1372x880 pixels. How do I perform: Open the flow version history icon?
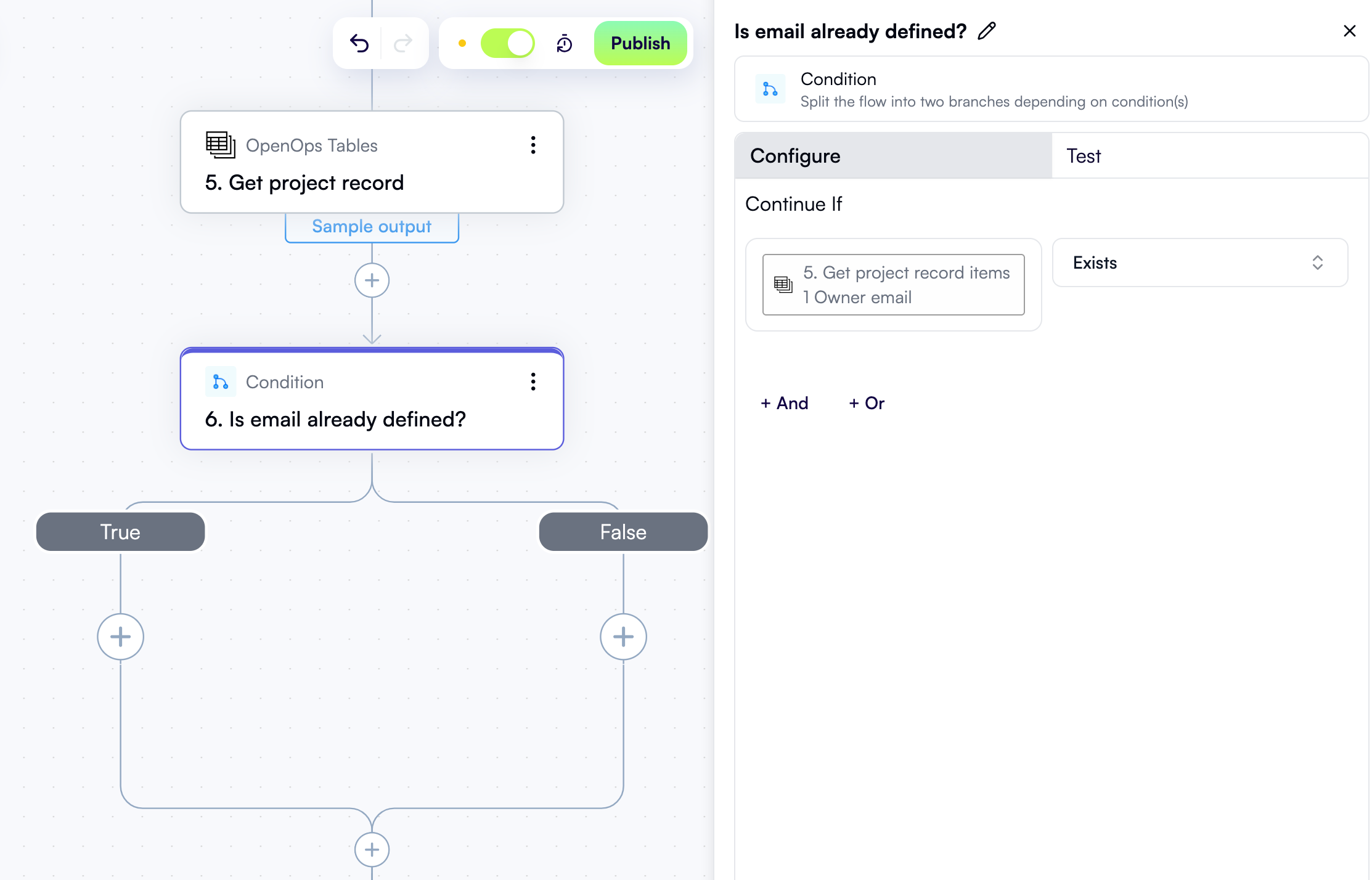pyautogui.click(x=564, y=43)
